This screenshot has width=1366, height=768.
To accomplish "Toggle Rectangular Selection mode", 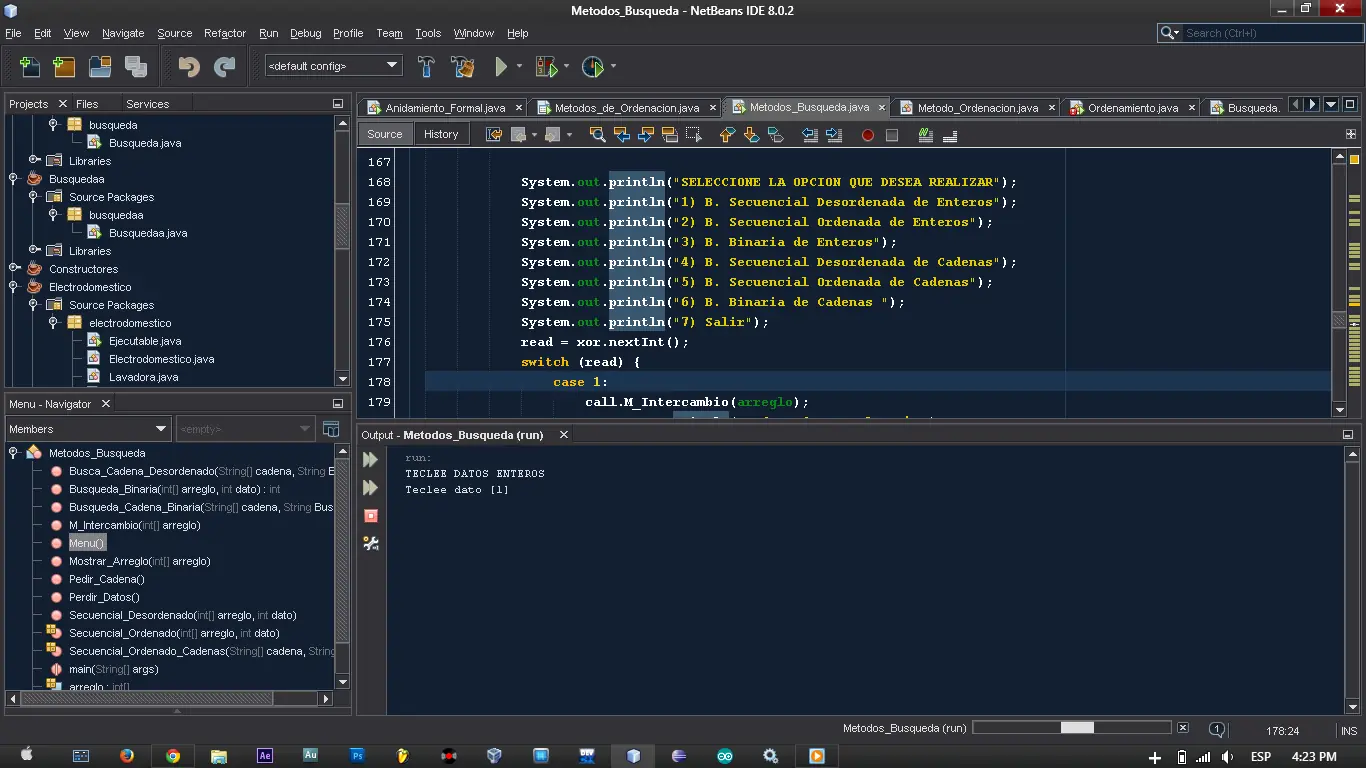I will point(693,134).
